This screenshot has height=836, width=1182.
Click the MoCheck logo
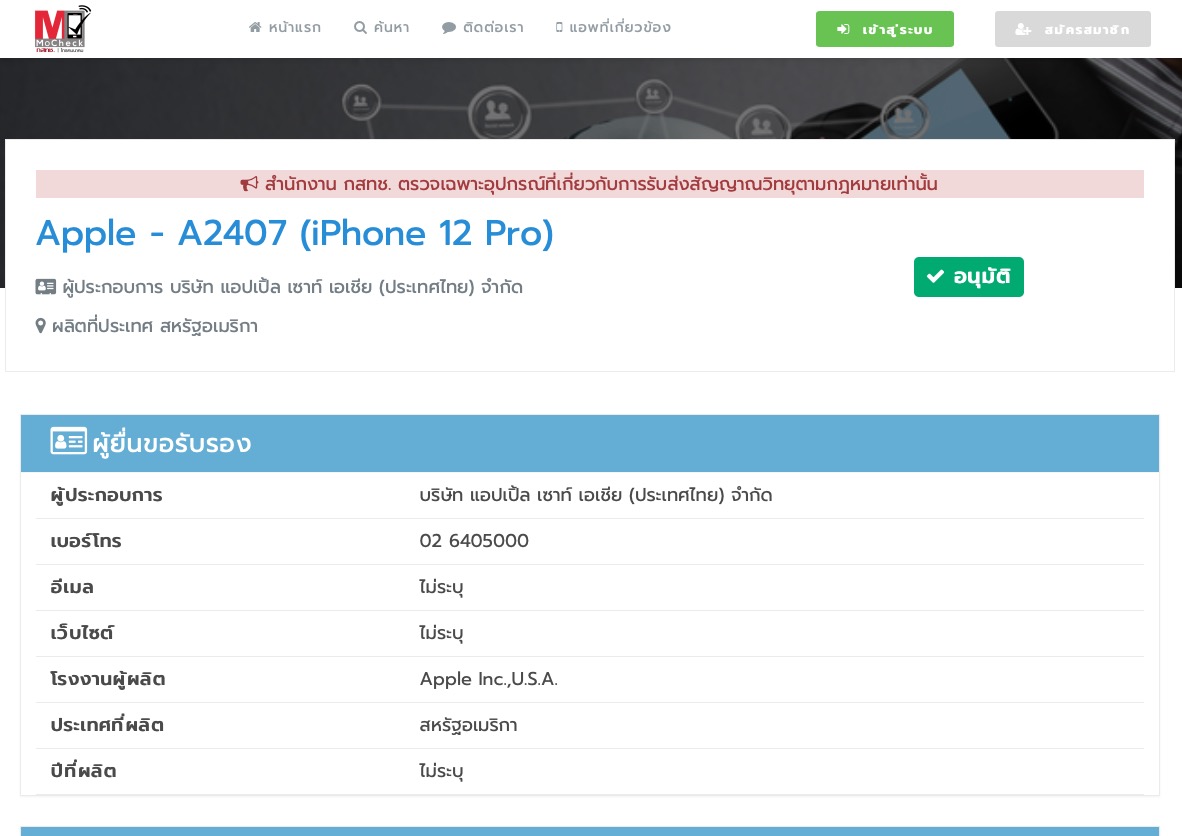point(62,29)
